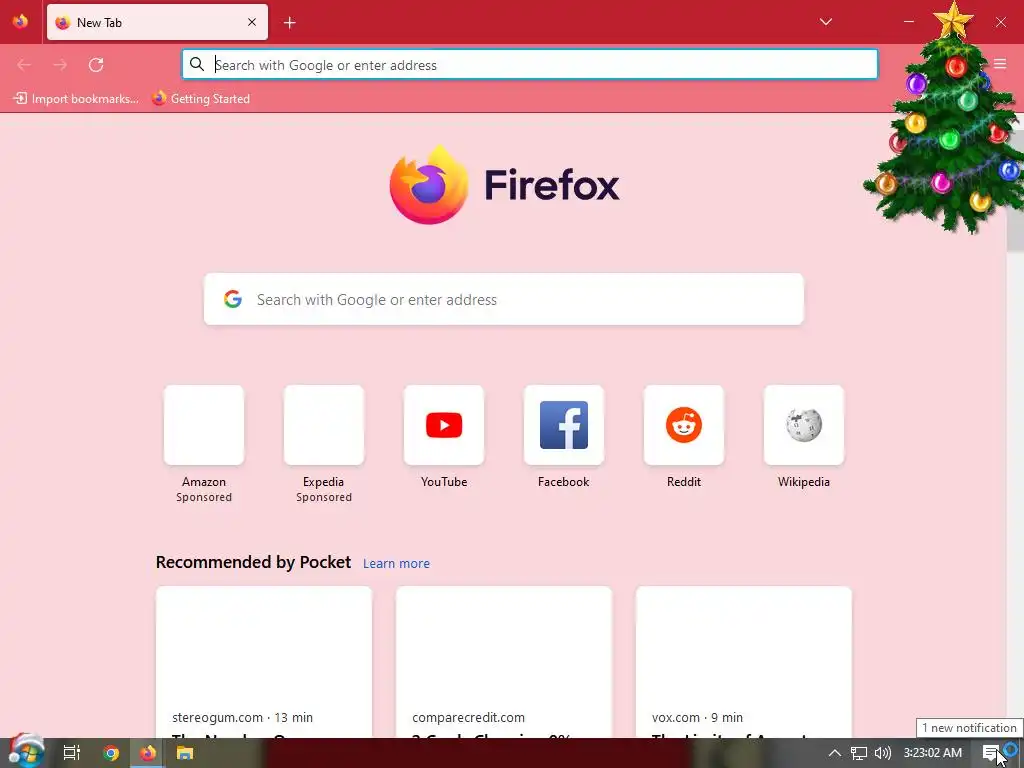The image size is (1024, 768).
Task: Open Getting Started bookmark
Action: click(201, 99)
